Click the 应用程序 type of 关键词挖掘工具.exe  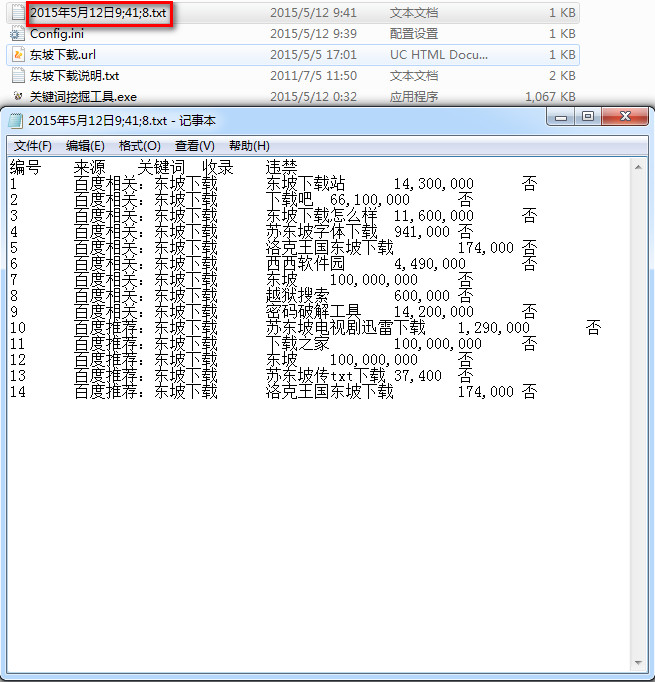[414, 97]
